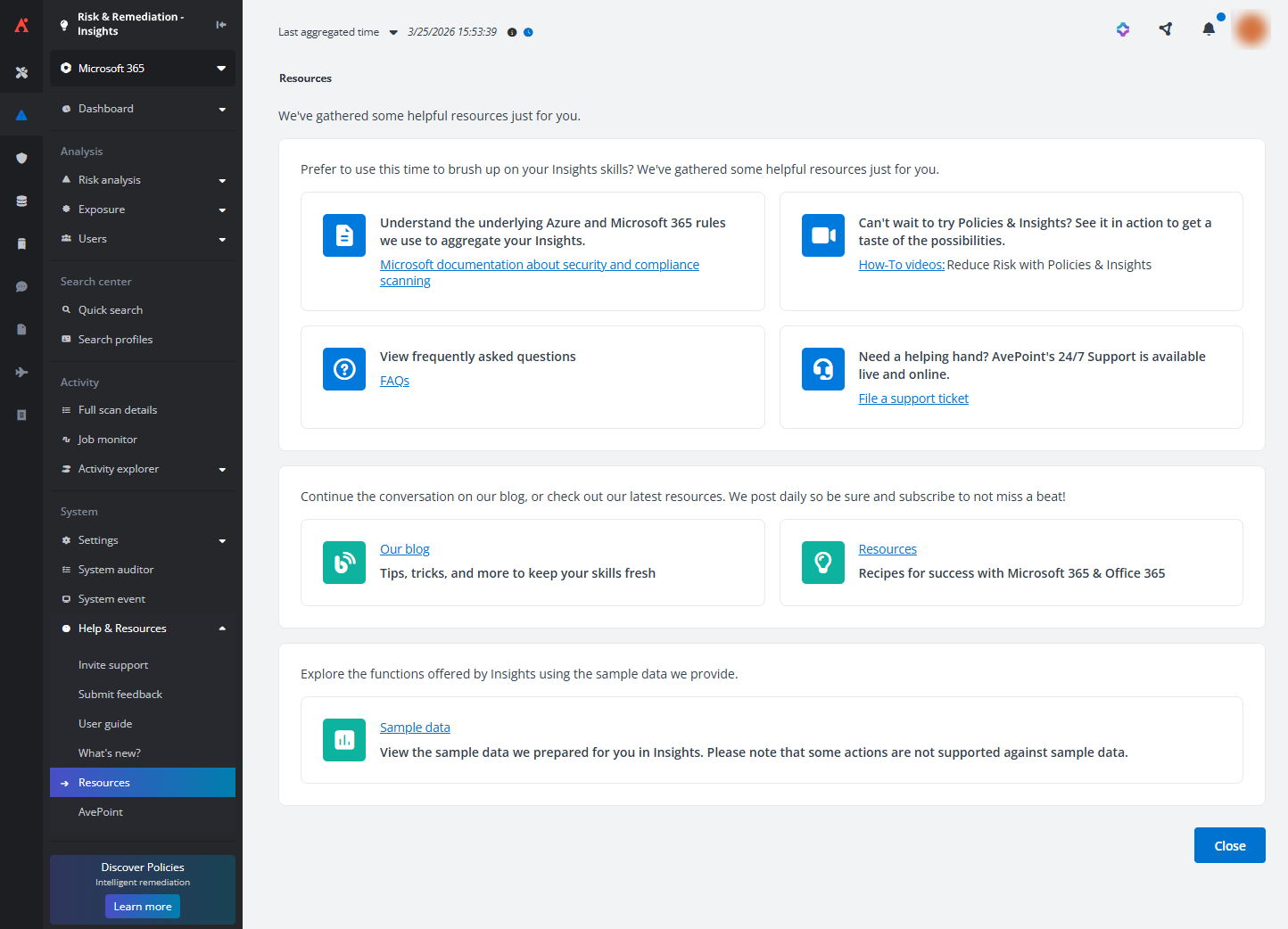
Task: Click the green chart Sample data icon
Action: 344,740
